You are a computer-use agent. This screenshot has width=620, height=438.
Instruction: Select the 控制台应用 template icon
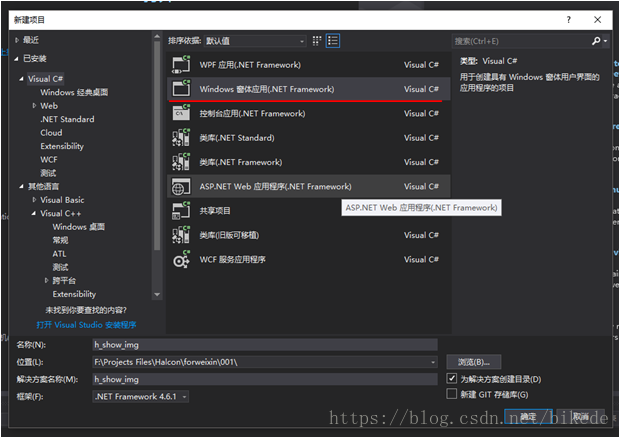181,113
